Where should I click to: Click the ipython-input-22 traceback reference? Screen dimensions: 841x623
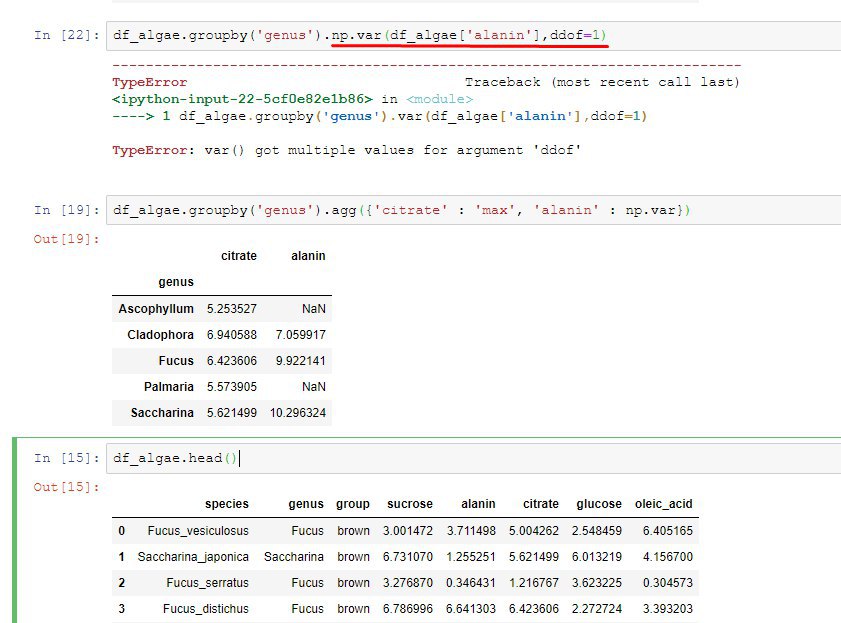pos(242,99)
